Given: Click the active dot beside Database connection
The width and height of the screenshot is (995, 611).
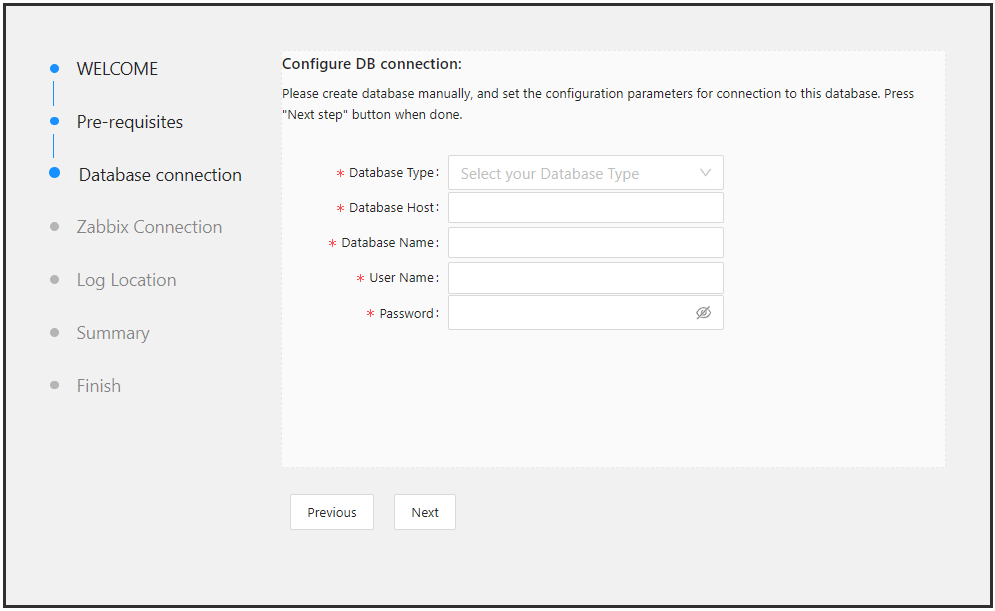Looking at the screenshot, I should tap(55, 173).
